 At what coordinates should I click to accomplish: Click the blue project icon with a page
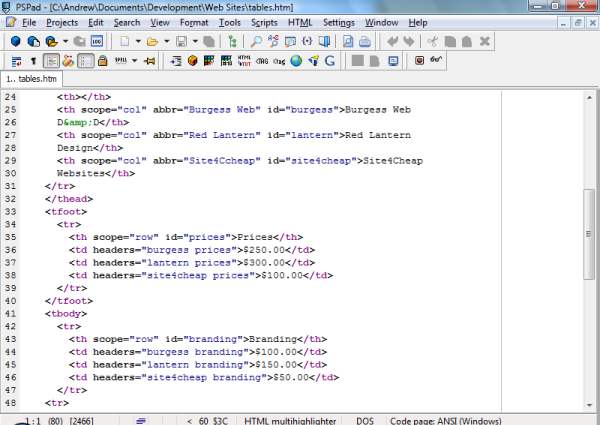[34, 41]
